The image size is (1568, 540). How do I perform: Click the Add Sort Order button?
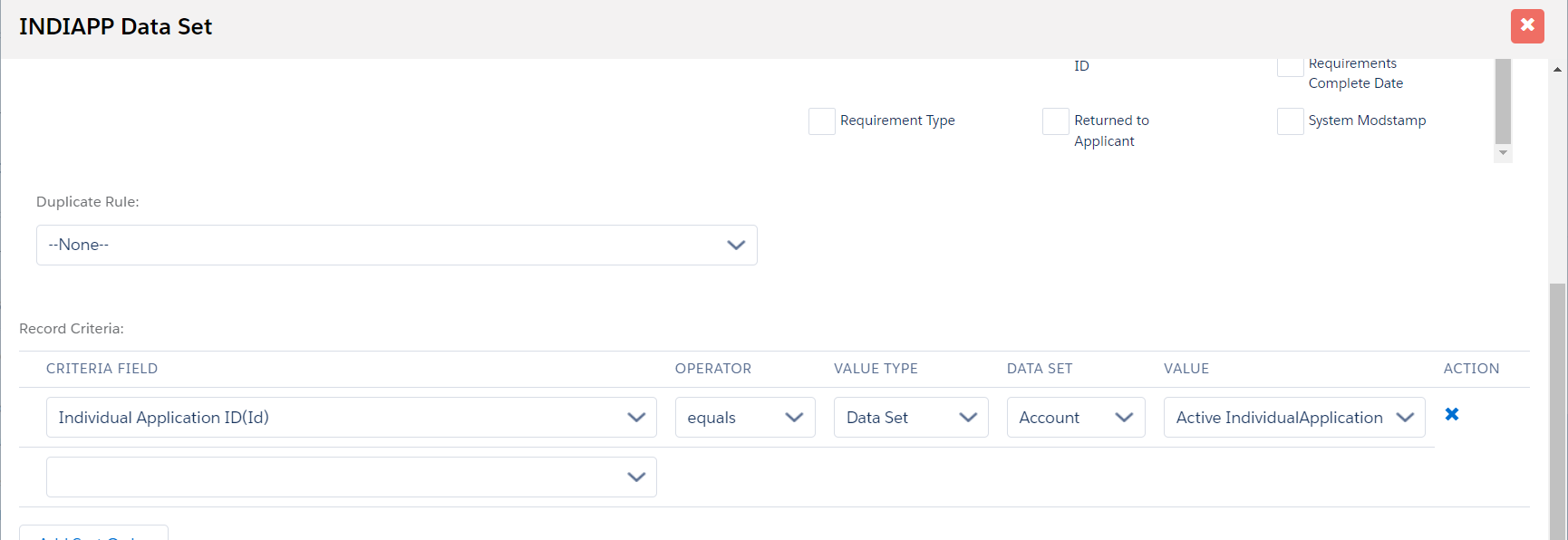(93, 534)
